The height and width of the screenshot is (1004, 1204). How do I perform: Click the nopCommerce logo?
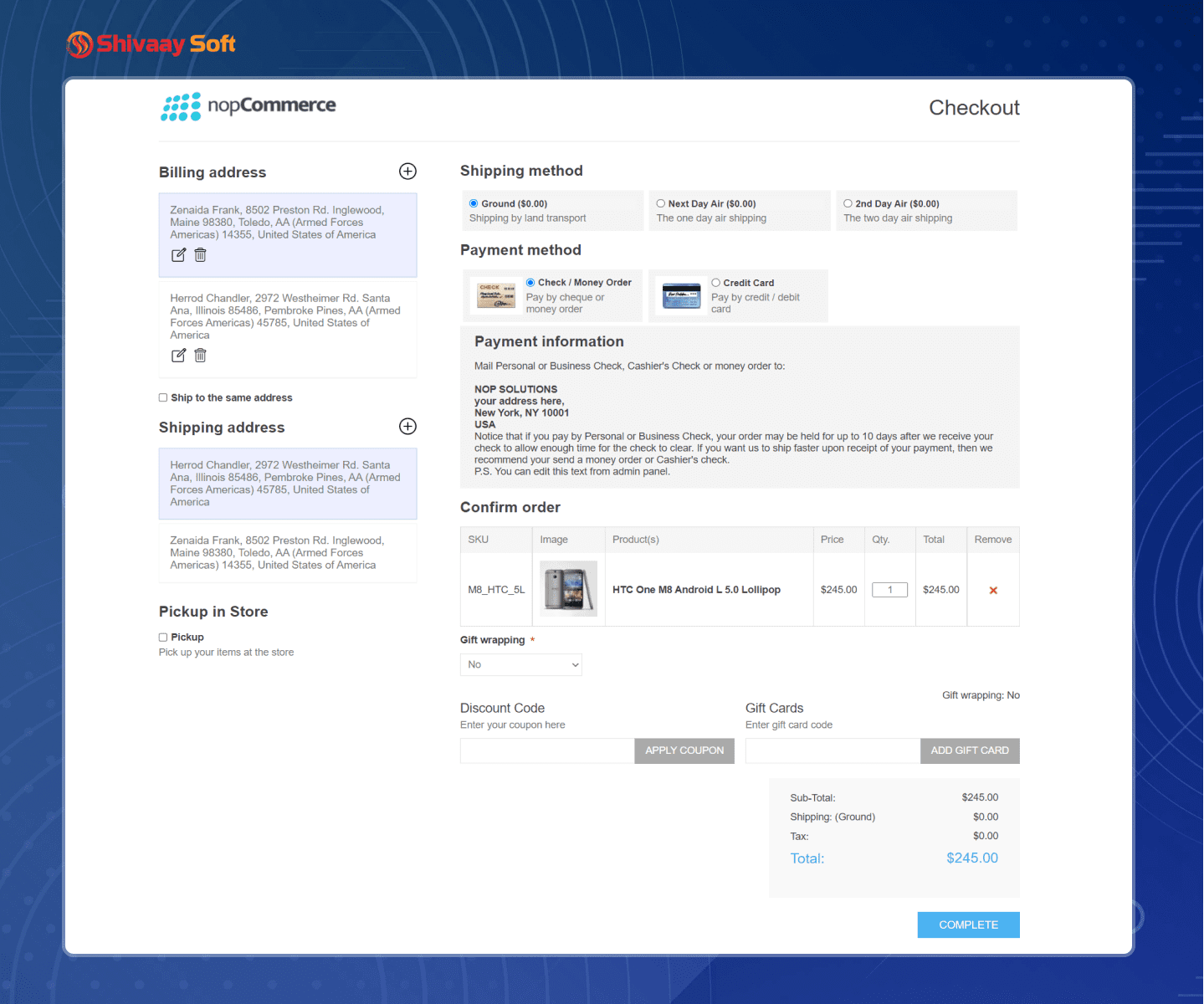coord(248,106)
